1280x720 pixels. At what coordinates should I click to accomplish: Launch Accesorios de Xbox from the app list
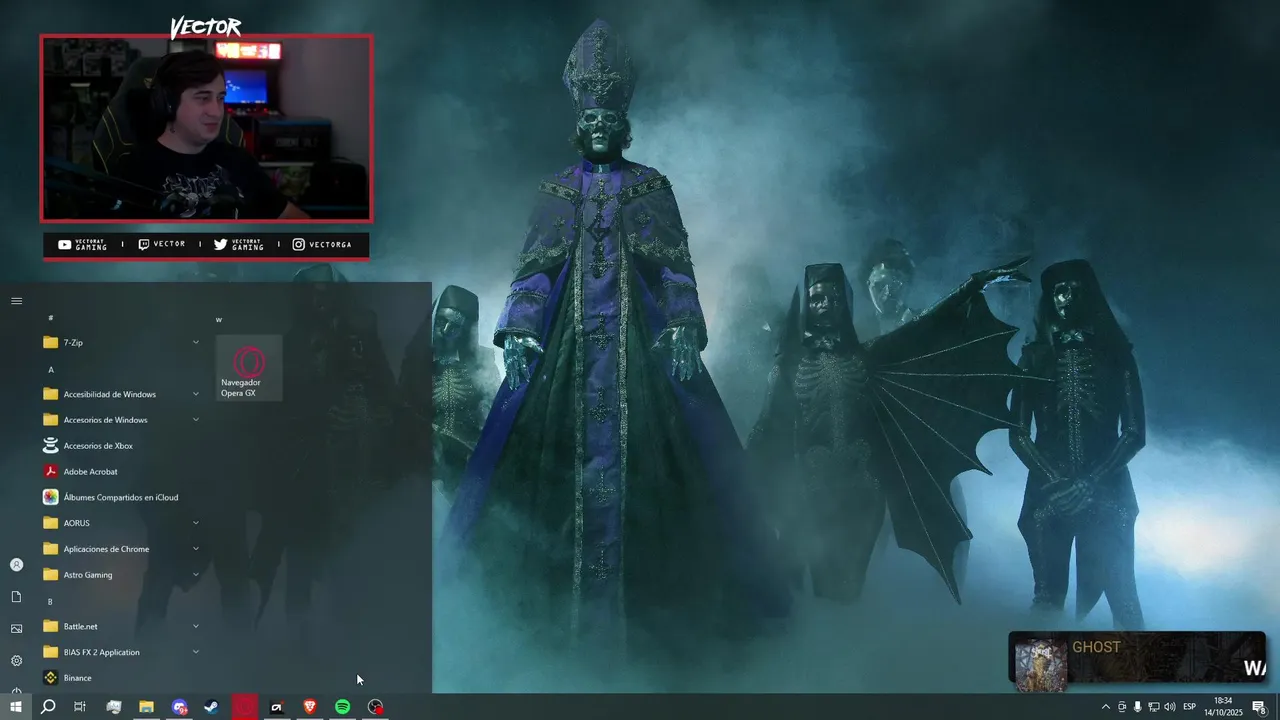point(121,446)
